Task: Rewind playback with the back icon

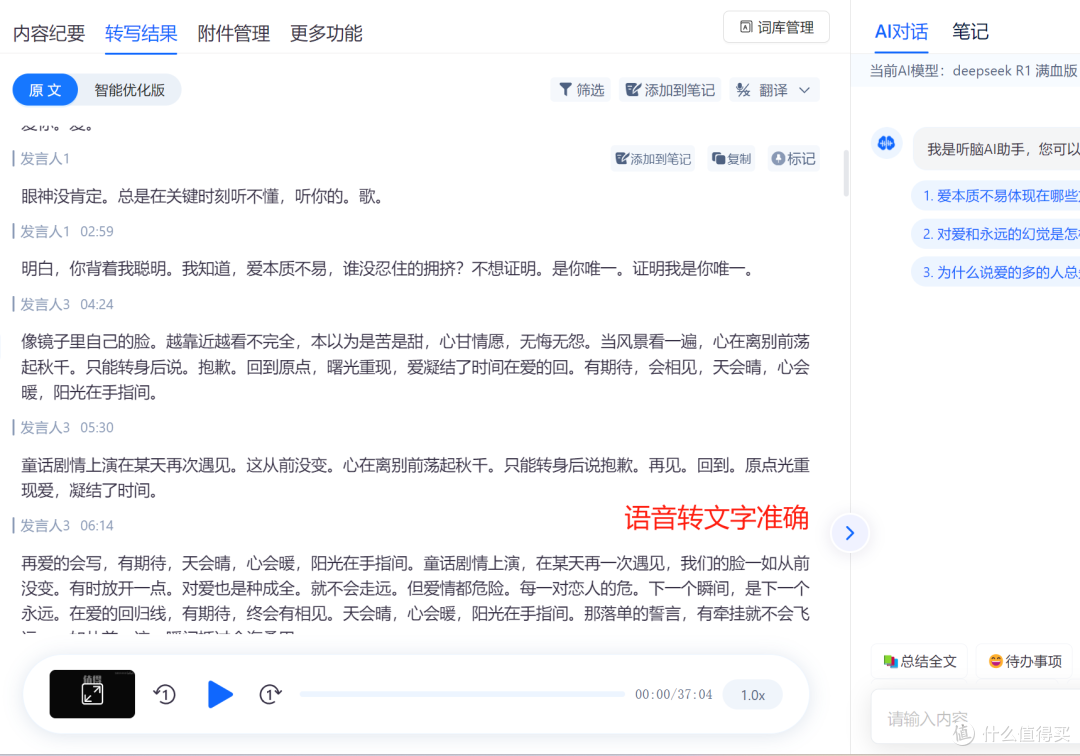Action: [x=165, y=694]
